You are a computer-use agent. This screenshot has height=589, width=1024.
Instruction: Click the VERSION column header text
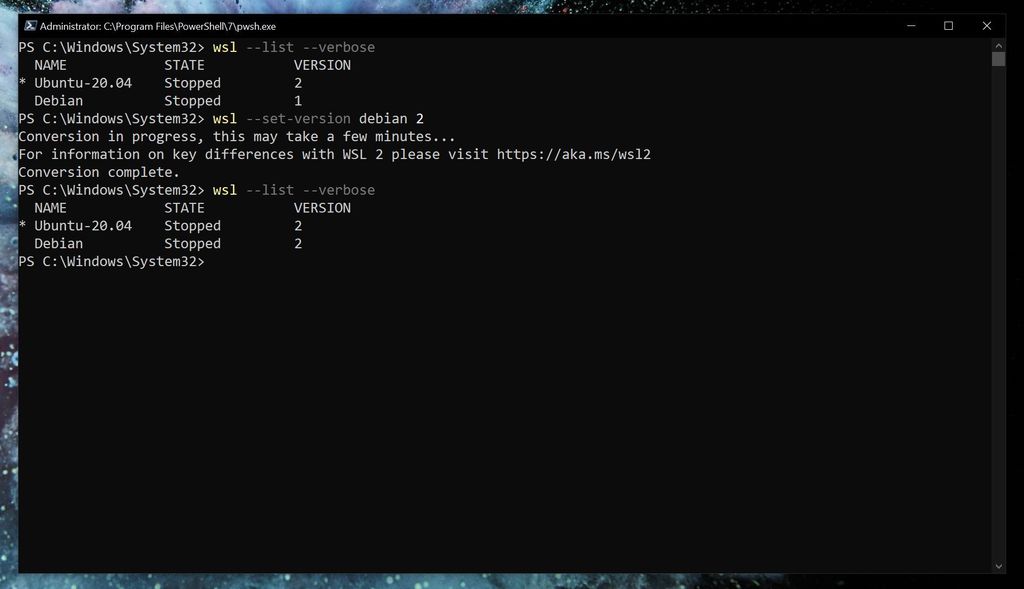point(321,64)
